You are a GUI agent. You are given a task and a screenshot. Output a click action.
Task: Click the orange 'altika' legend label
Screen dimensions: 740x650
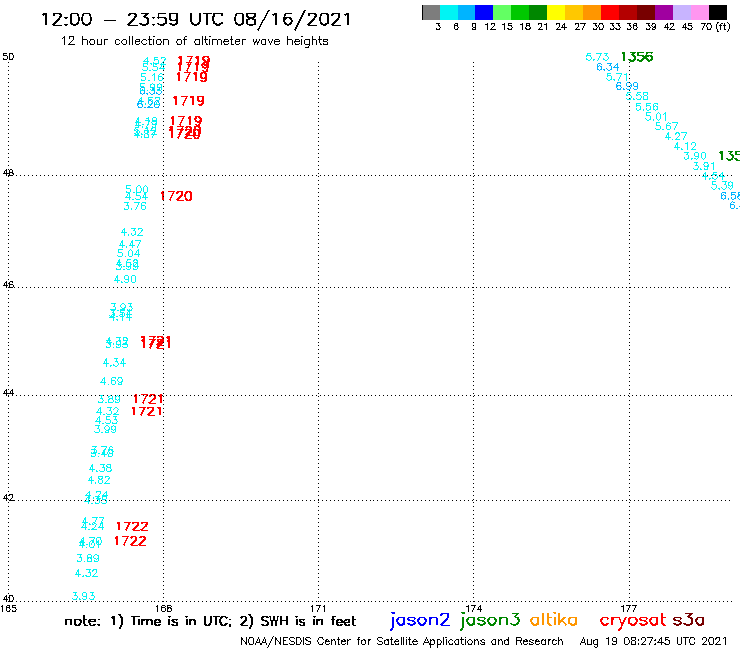(554, 619)
